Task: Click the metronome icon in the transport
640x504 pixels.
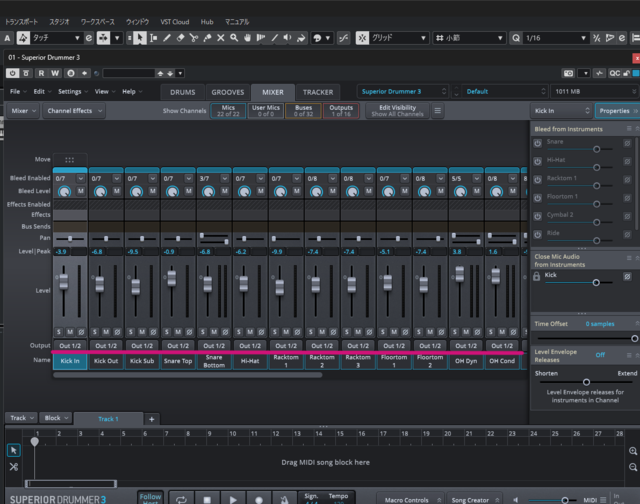Action: click(284, 497)
